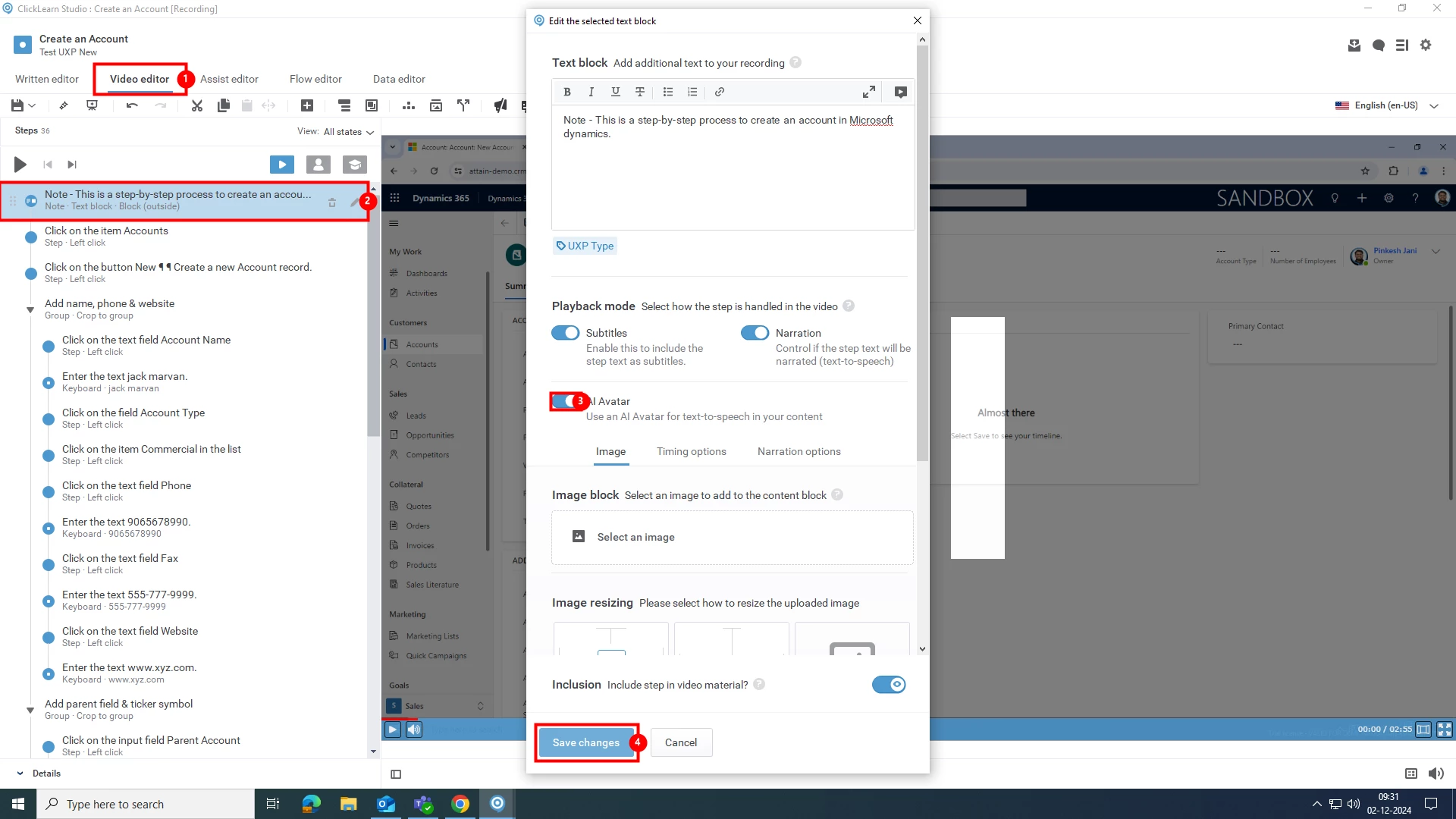Open the settings gear in ClickLearn header

[x=1426, y=45]
